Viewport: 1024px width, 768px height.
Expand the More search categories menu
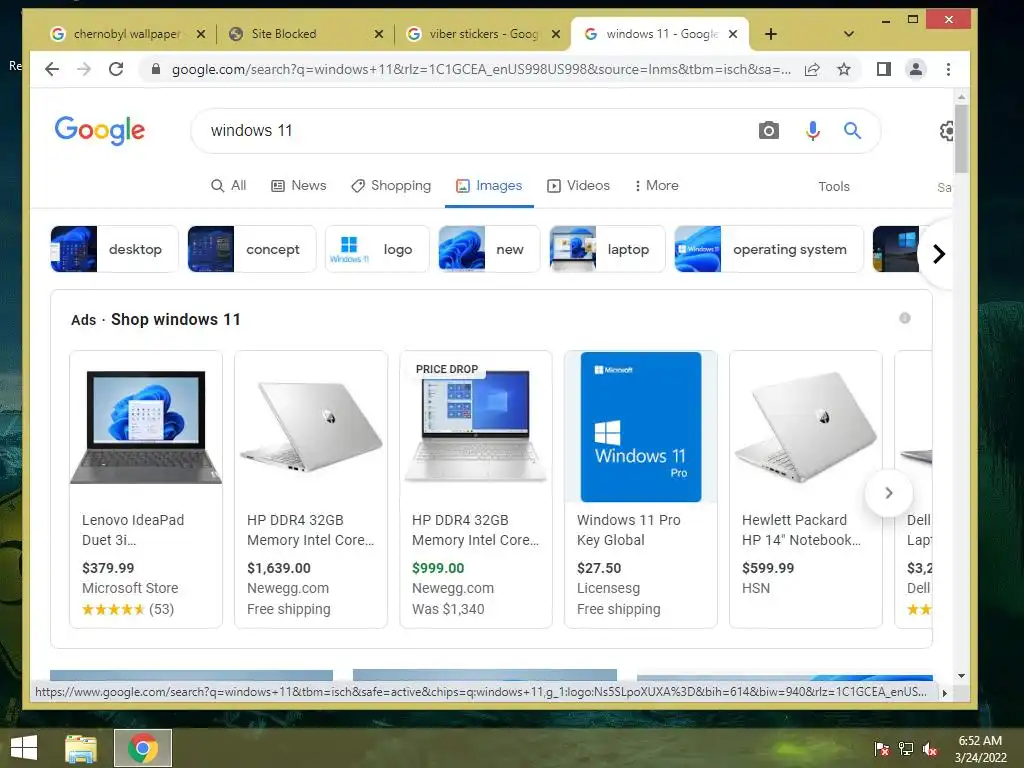pos(656,186)
